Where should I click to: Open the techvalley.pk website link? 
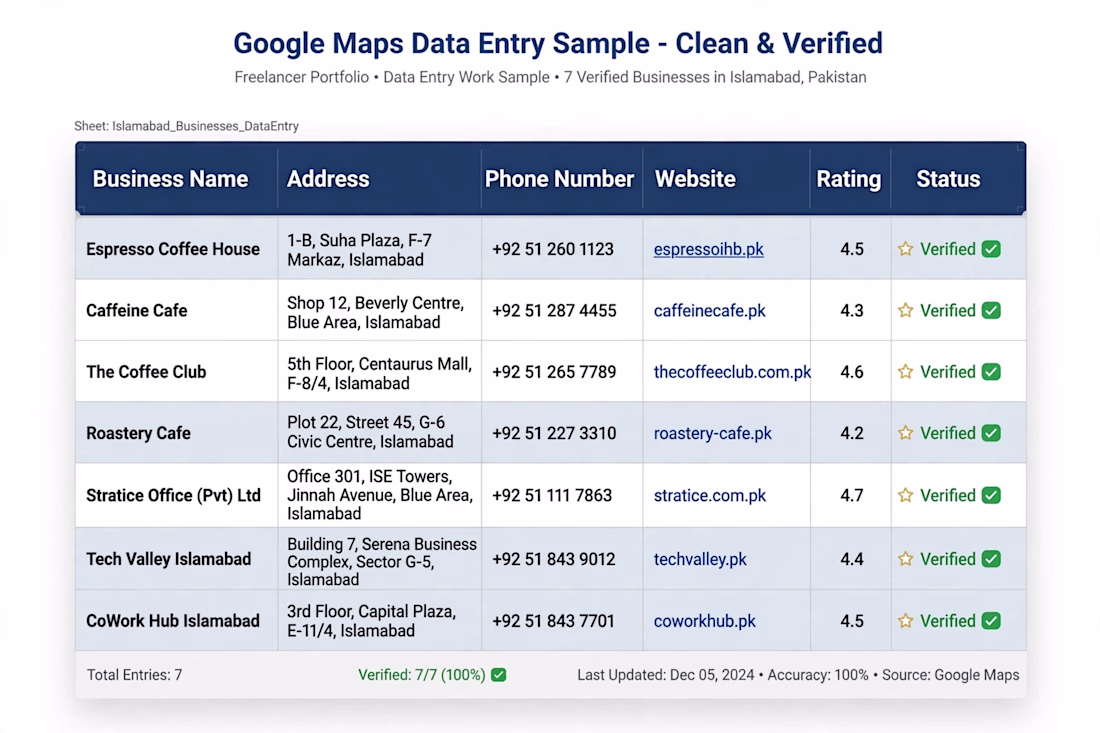click(x=700, y=559)
